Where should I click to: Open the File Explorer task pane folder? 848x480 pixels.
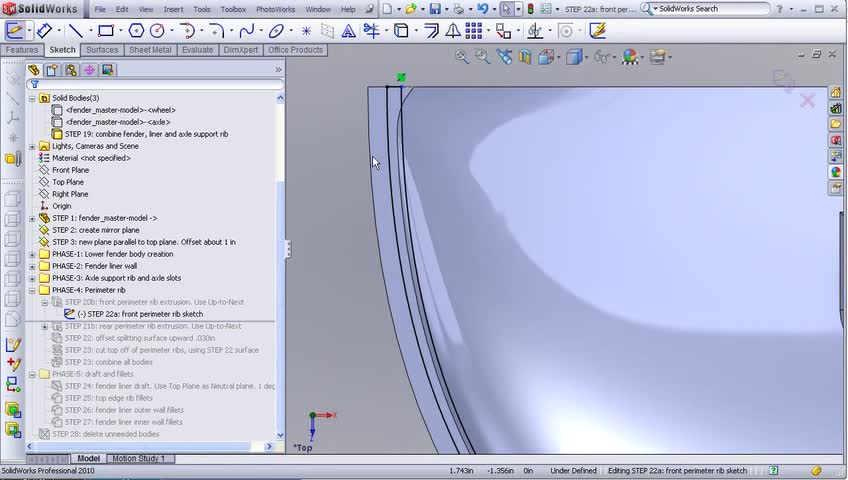(x=836, y=124)
